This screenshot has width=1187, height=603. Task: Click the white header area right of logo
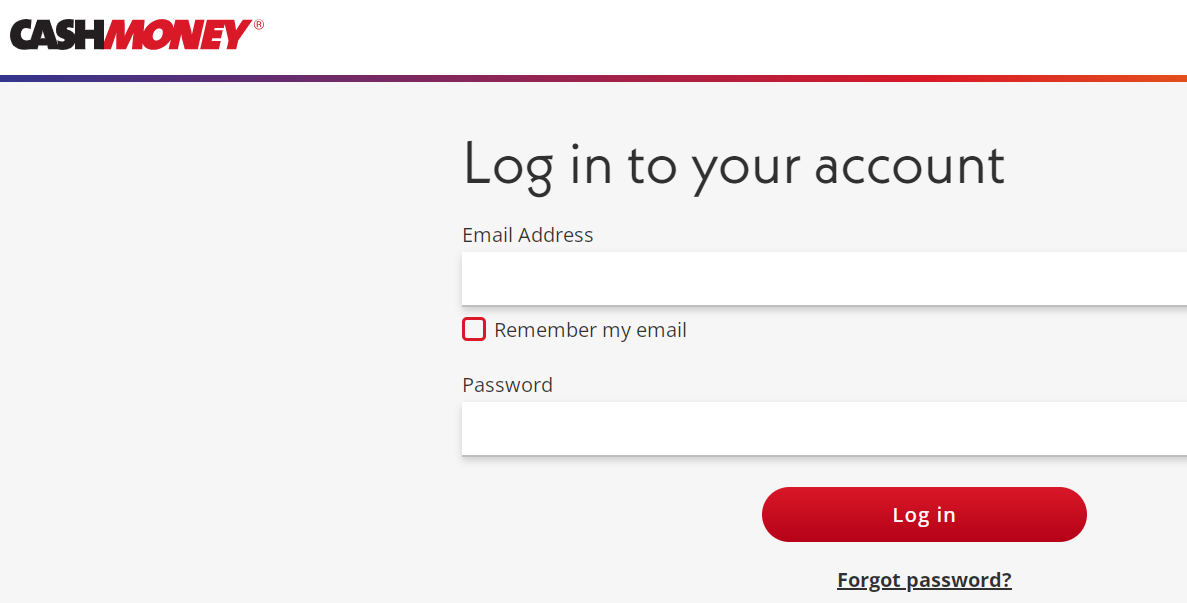point(700,36)
